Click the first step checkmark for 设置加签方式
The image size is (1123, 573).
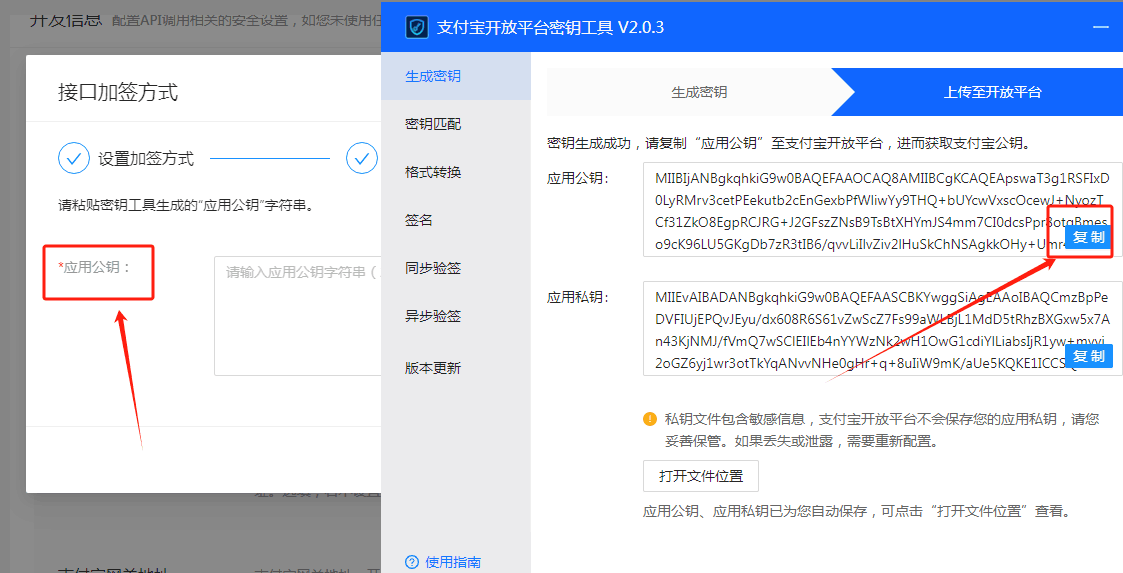point(74,158)
